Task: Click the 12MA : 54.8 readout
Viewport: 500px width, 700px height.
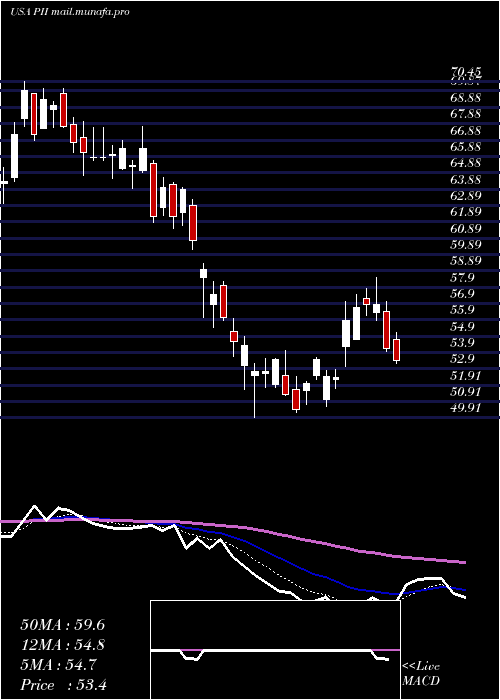Action: 63,645
